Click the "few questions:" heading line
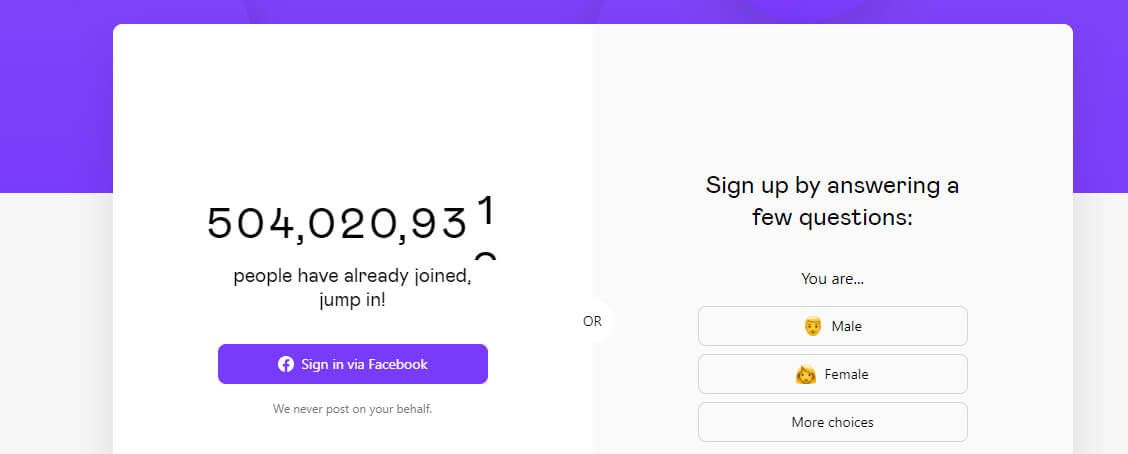 832,217
